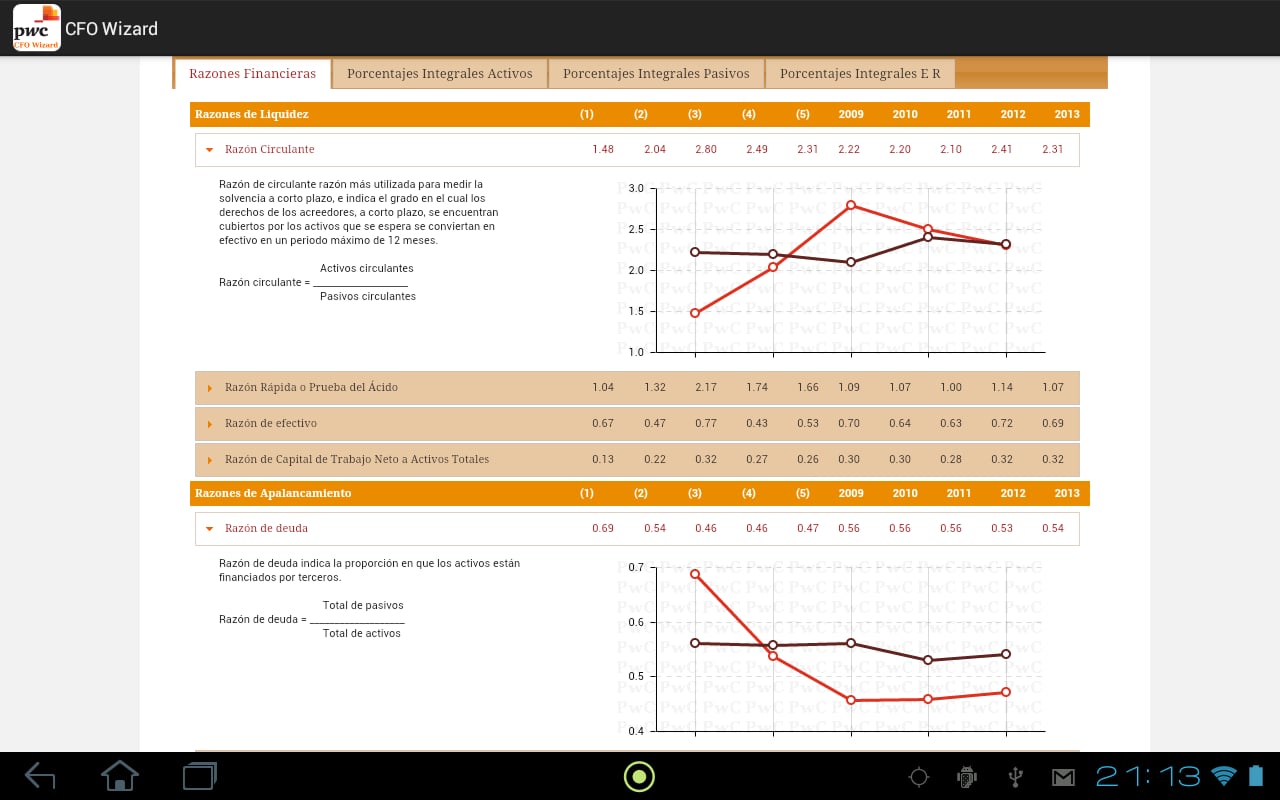Click the Razón Circulante label
Image resolution: width=1280 pixels, height=800 pixels.
coord(270,149)
